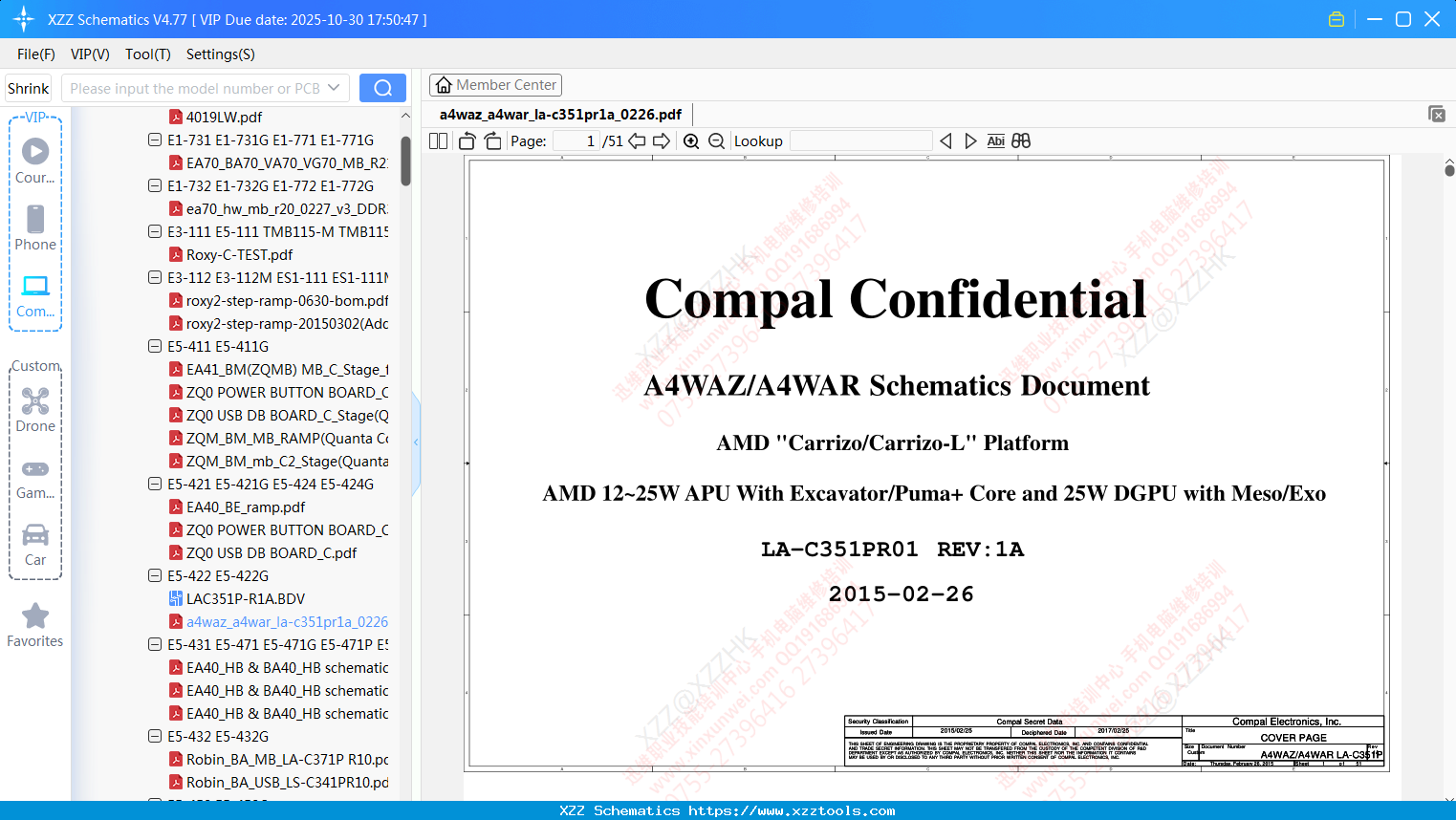Select the a4waz_a4war_la-c351pr1a_0226.pdf tab
The width and height of the screenshot is (1456, 820).
click(560, 115)
